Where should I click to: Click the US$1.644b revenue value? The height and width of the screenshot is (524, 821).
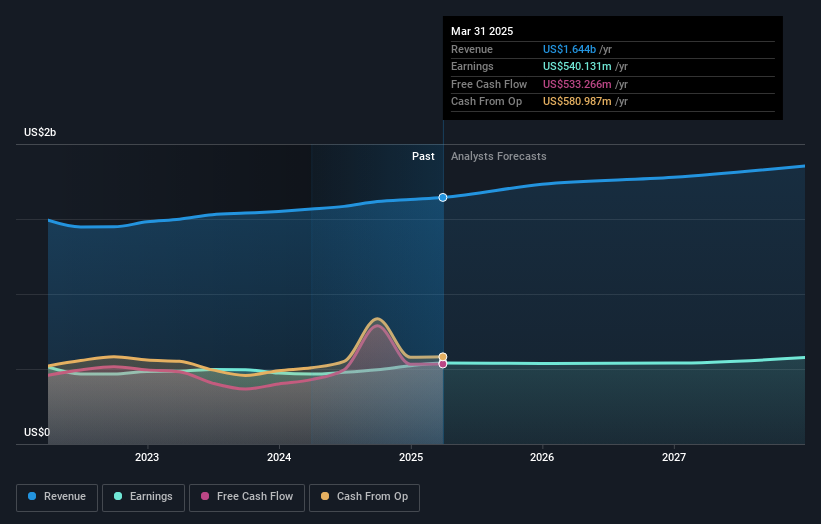click(x=569, y=49)
